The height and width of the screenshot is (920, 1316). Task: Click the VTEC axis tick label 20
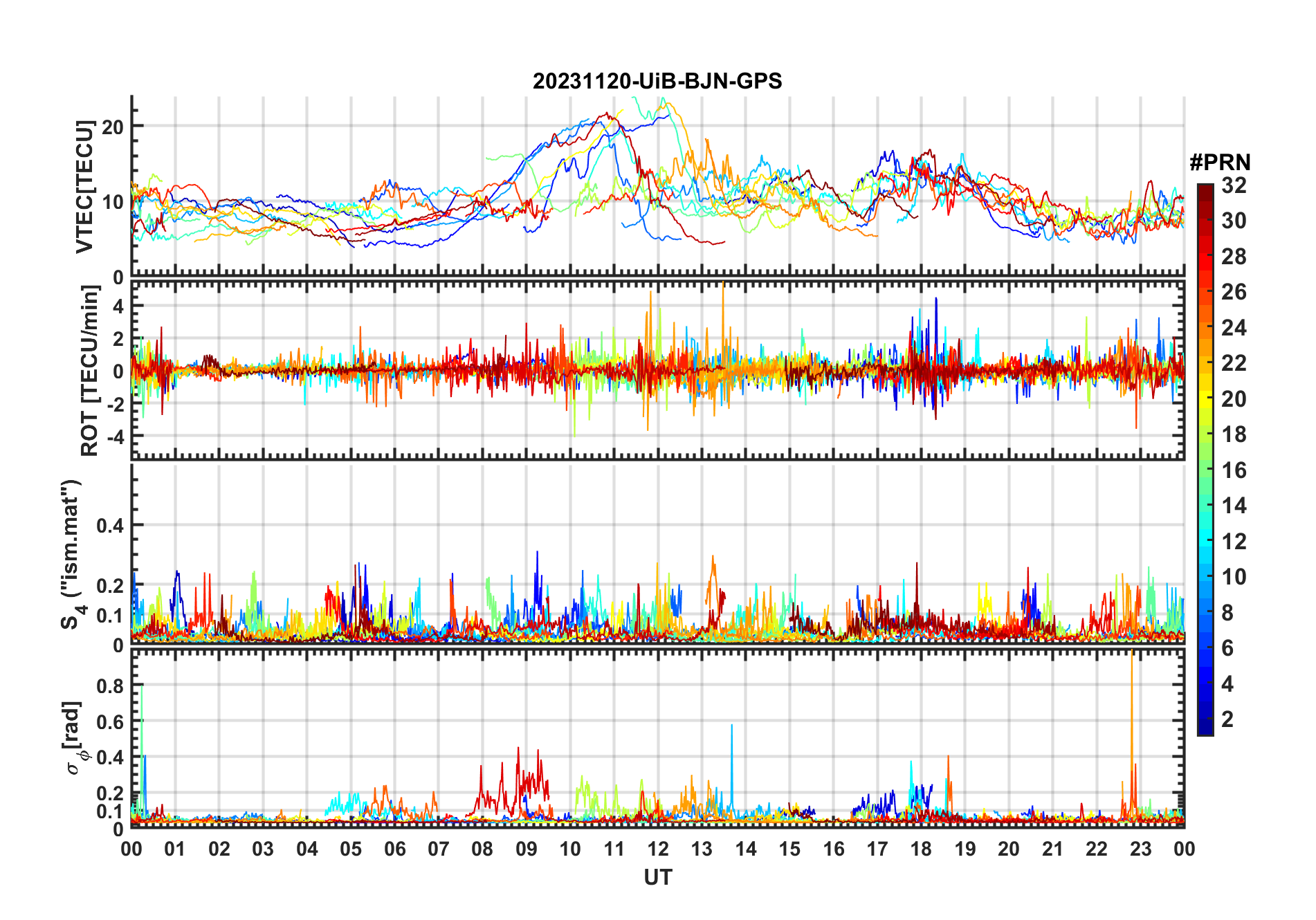[112, 127]
